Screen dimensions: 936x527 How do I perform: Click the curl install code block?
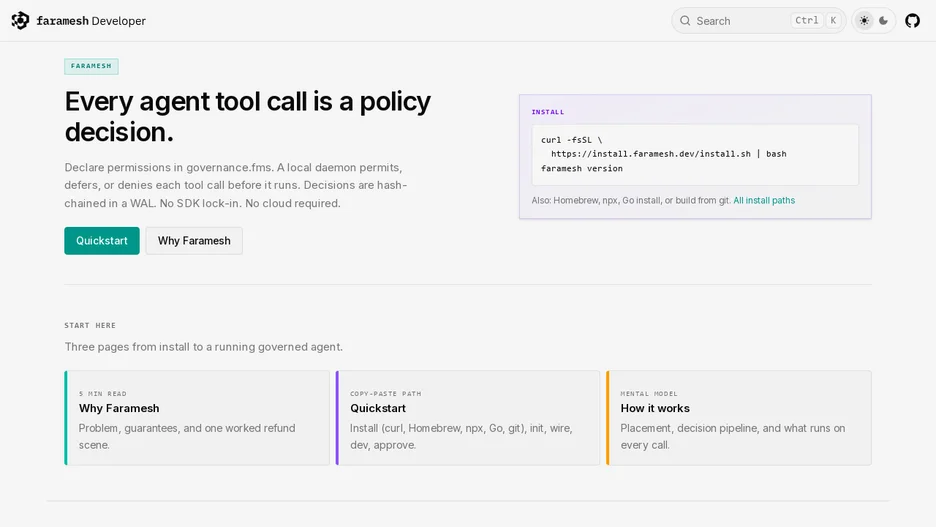coord(695,155)
